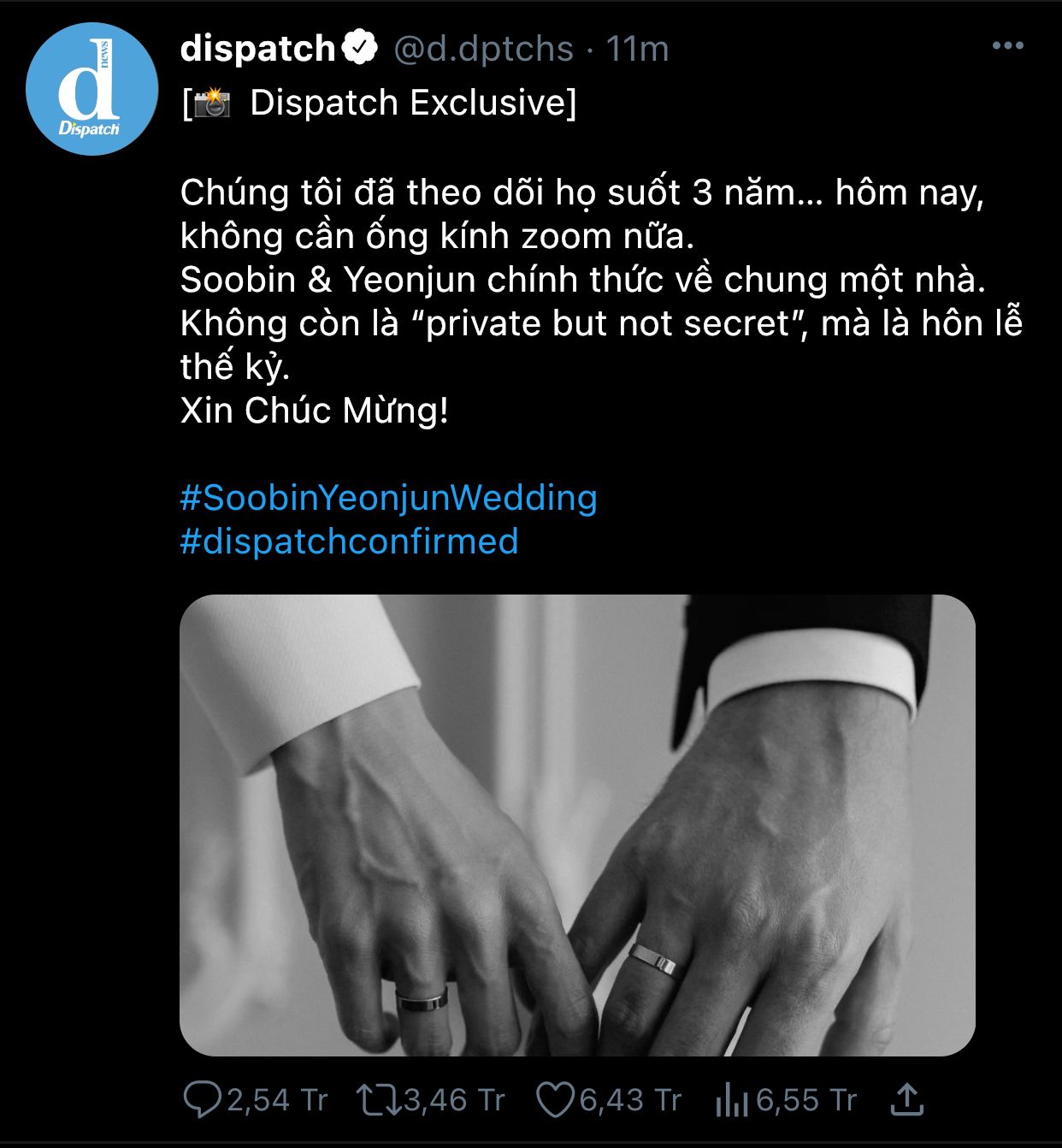Open the three-dot more options menu

pos(1007,46)
